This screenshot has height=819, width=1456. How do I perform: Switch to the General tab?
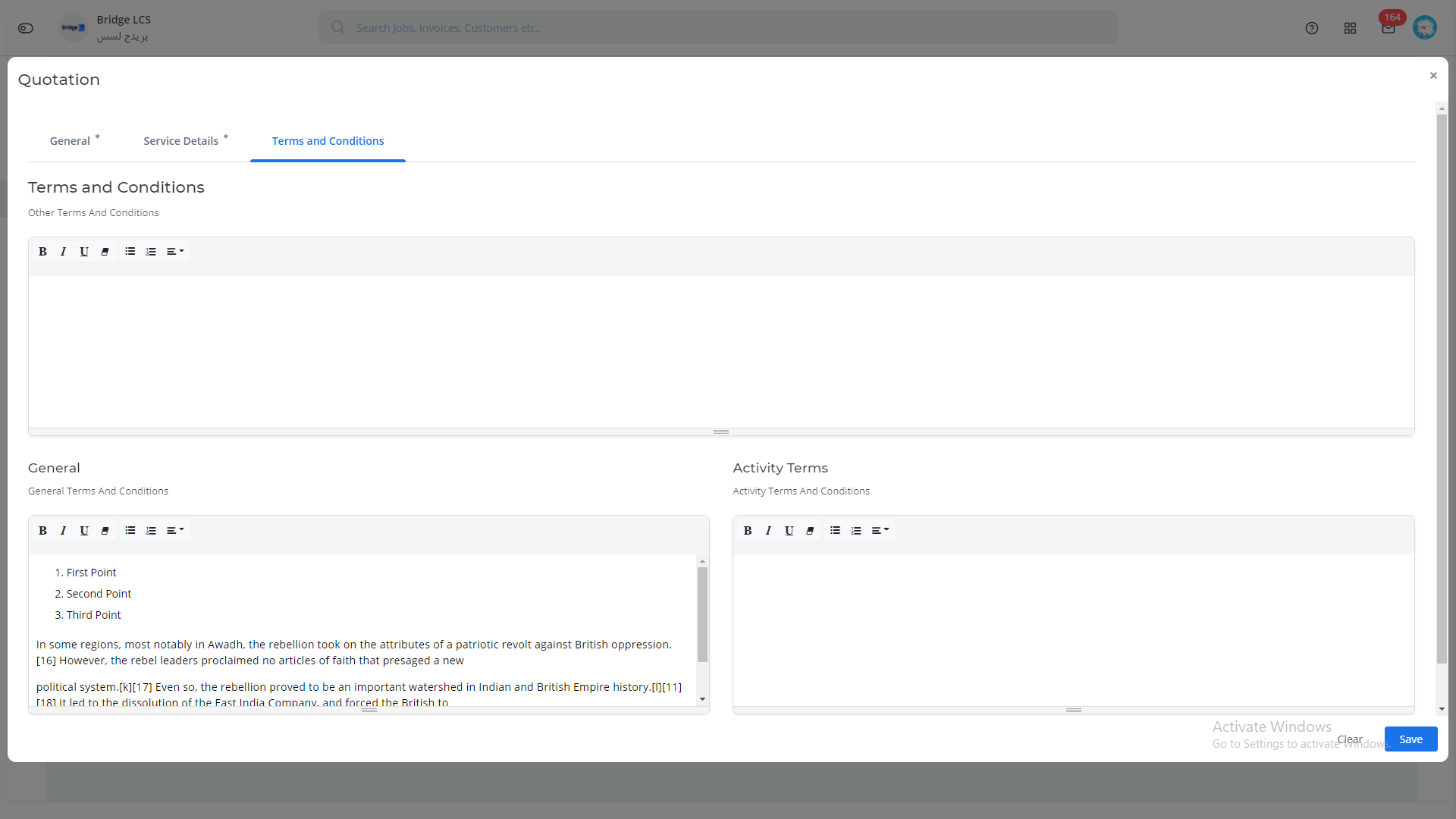tap(70, 140)
